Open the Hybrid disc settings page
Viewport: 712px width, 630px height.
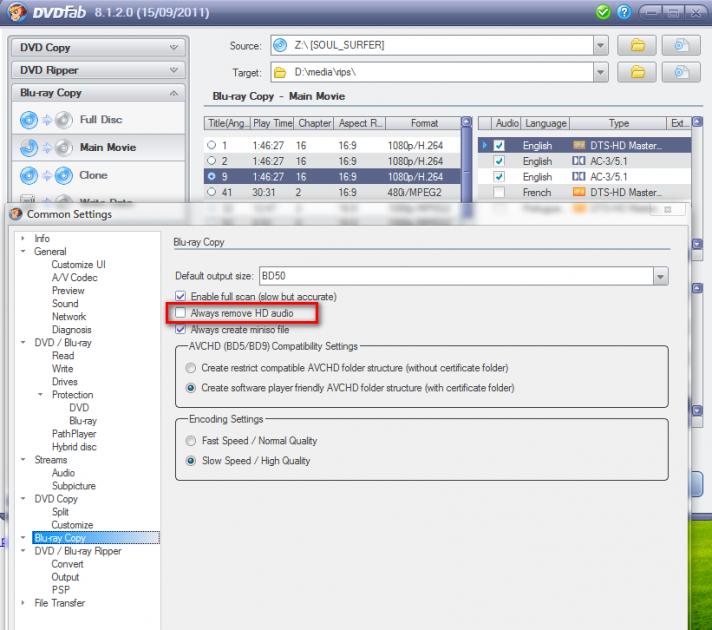74,447
